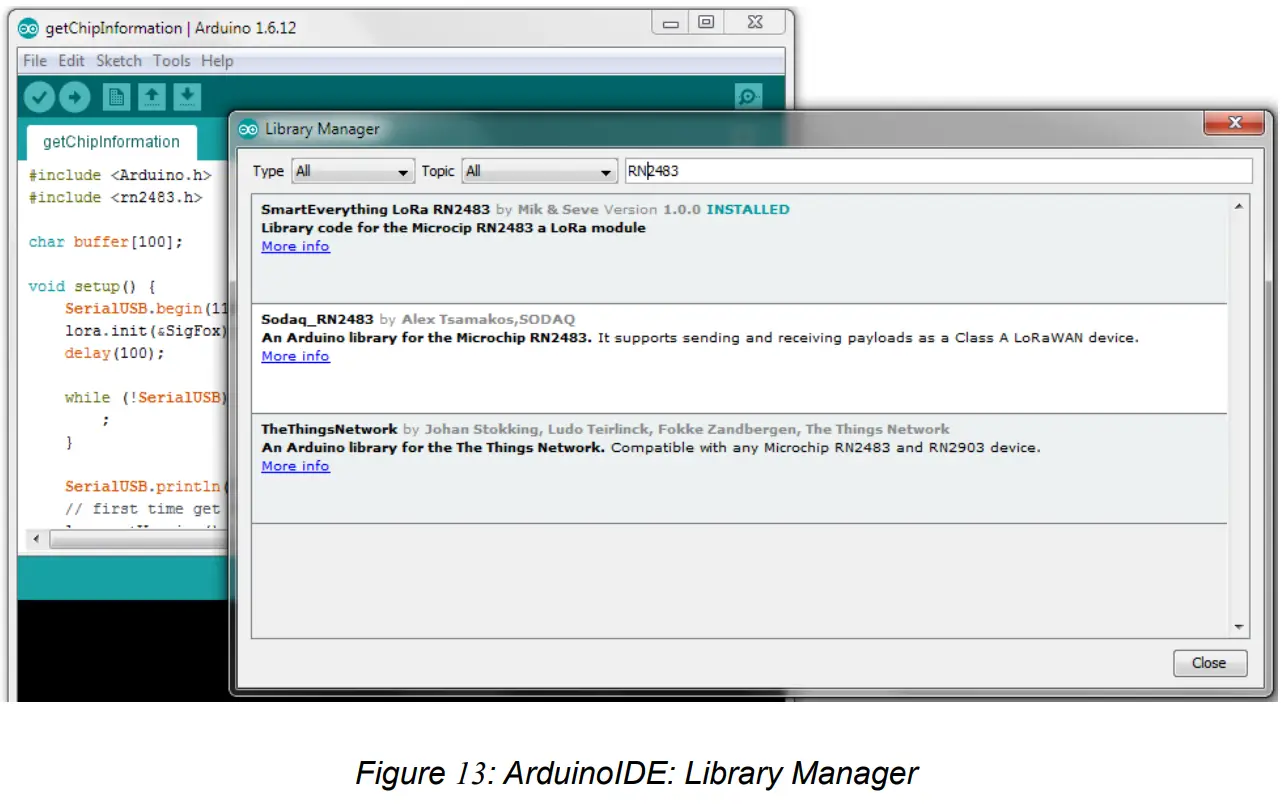Image resolution: width=1285 pixels, height=807 pixels.
Task: Click the Upload arrow icon
Action: click(x=75, y=97)
